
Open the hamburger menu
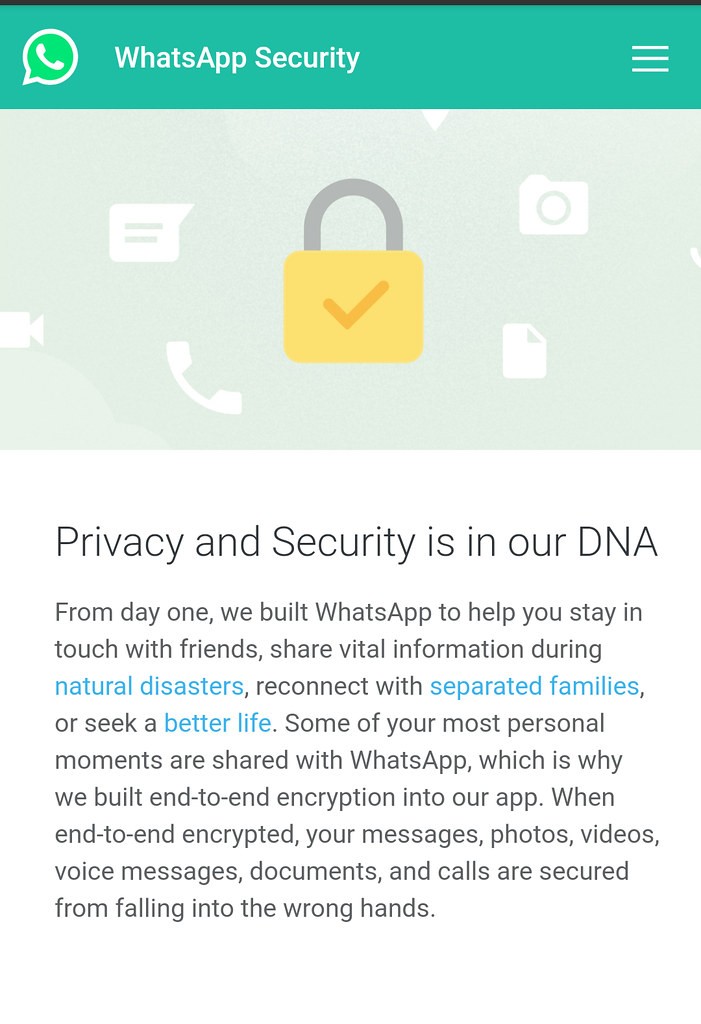(x=649, y=58)
